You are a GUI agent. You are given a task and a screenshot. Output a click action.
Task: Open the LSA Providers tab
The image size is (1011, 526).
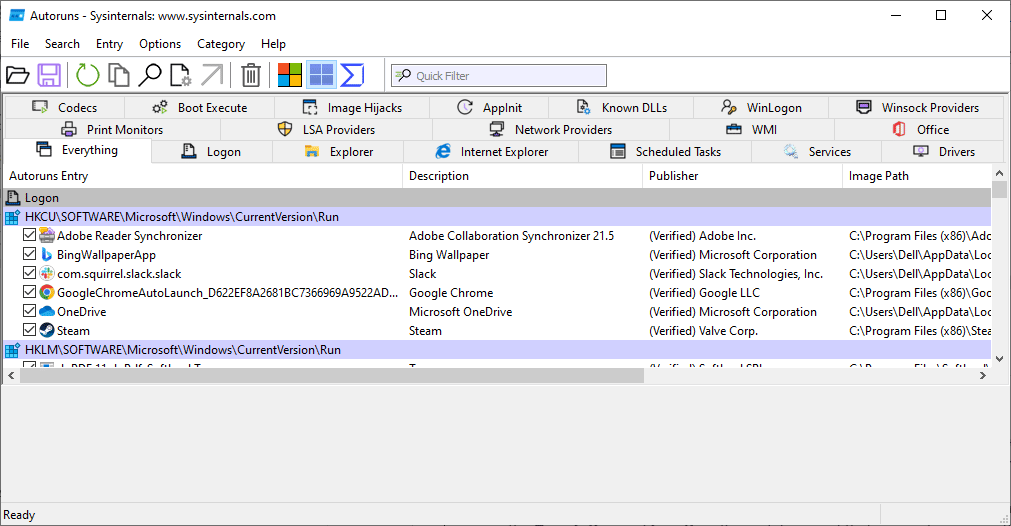pos(326,130)
